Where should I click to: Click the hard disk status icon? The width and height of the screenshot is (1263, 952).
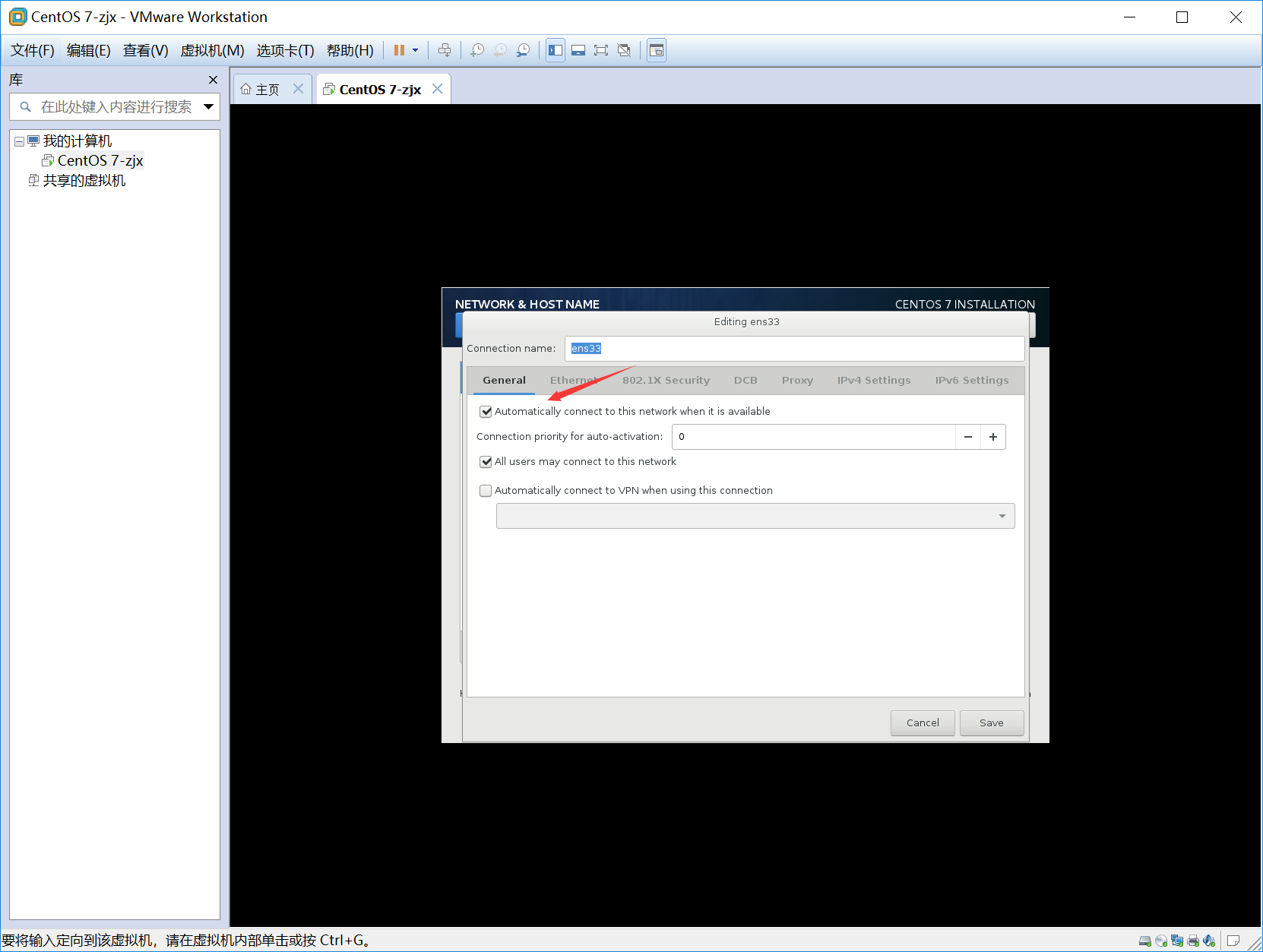click(1145, 941)
